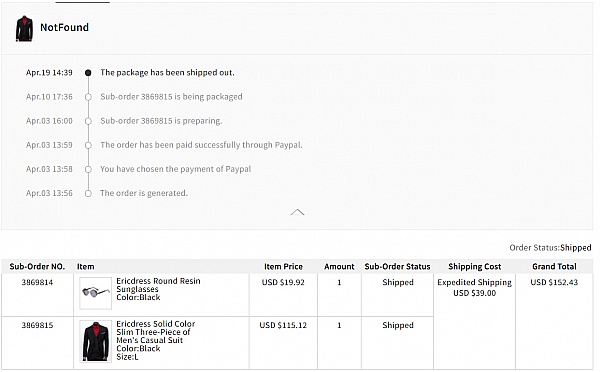Click the Grand Total USD $152.43 cell
The height and width of the screenshot is (372, 600).
coord(554,282)
